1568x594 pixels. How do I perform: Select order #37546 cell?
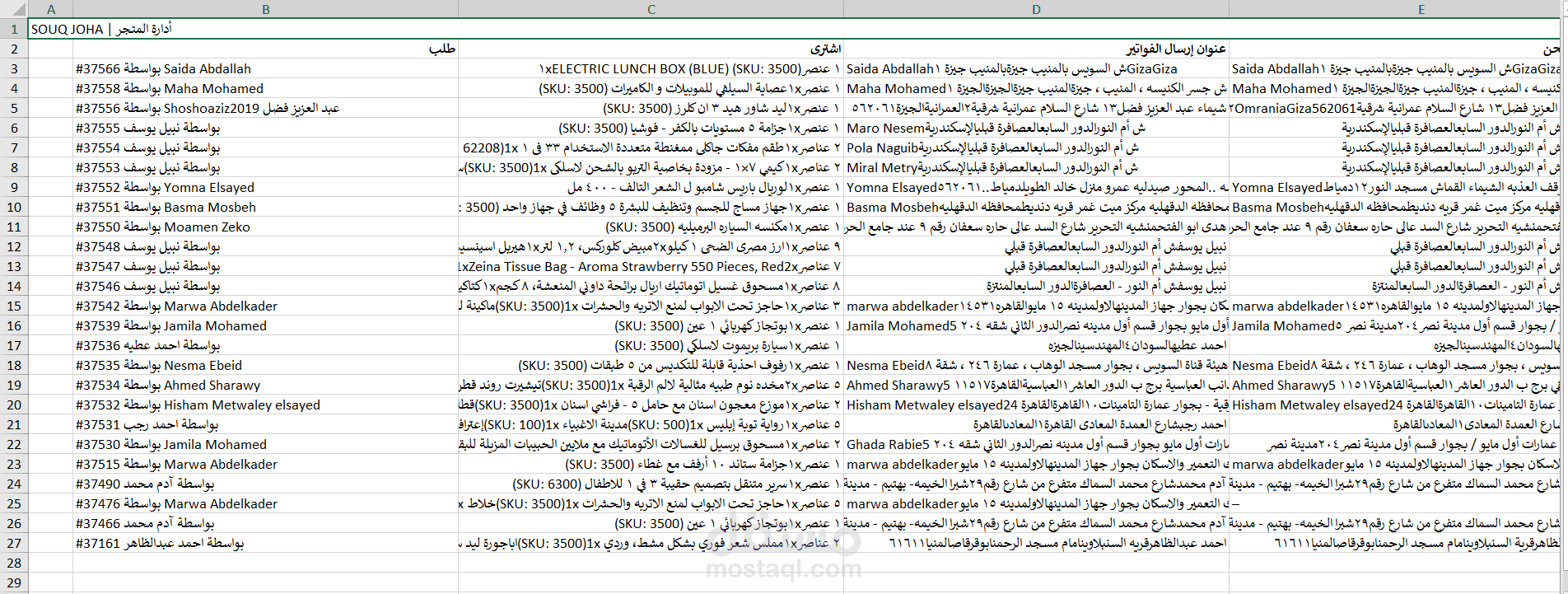click(265, 286)
